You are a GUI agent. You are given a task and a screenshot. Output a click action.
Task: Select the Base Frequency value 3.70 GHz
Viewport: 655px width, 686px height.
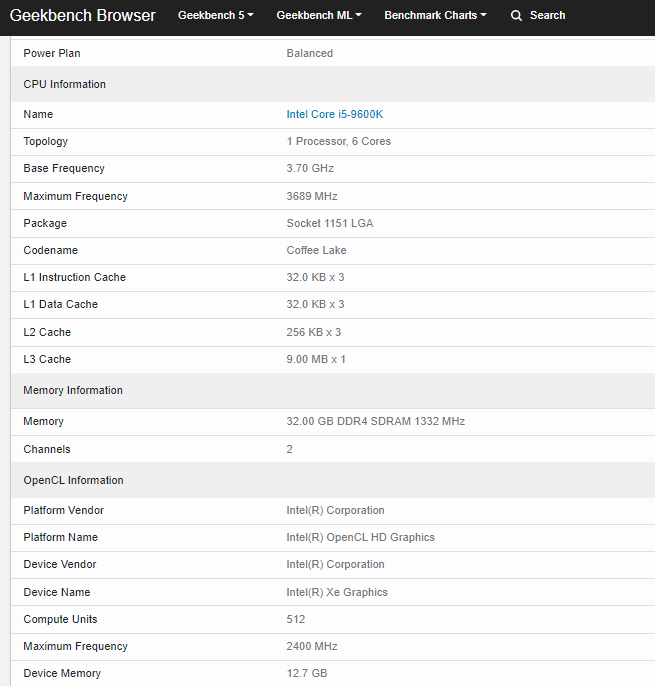click(310, 168)
